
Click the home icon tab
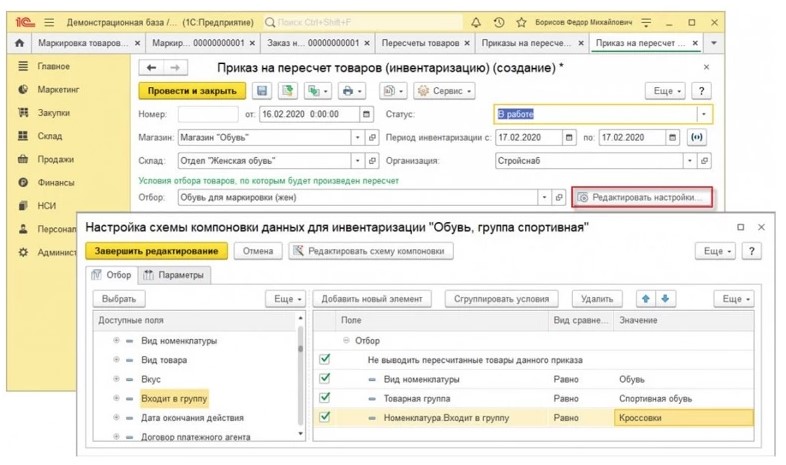pyautogui.click(x=18, y=44)
